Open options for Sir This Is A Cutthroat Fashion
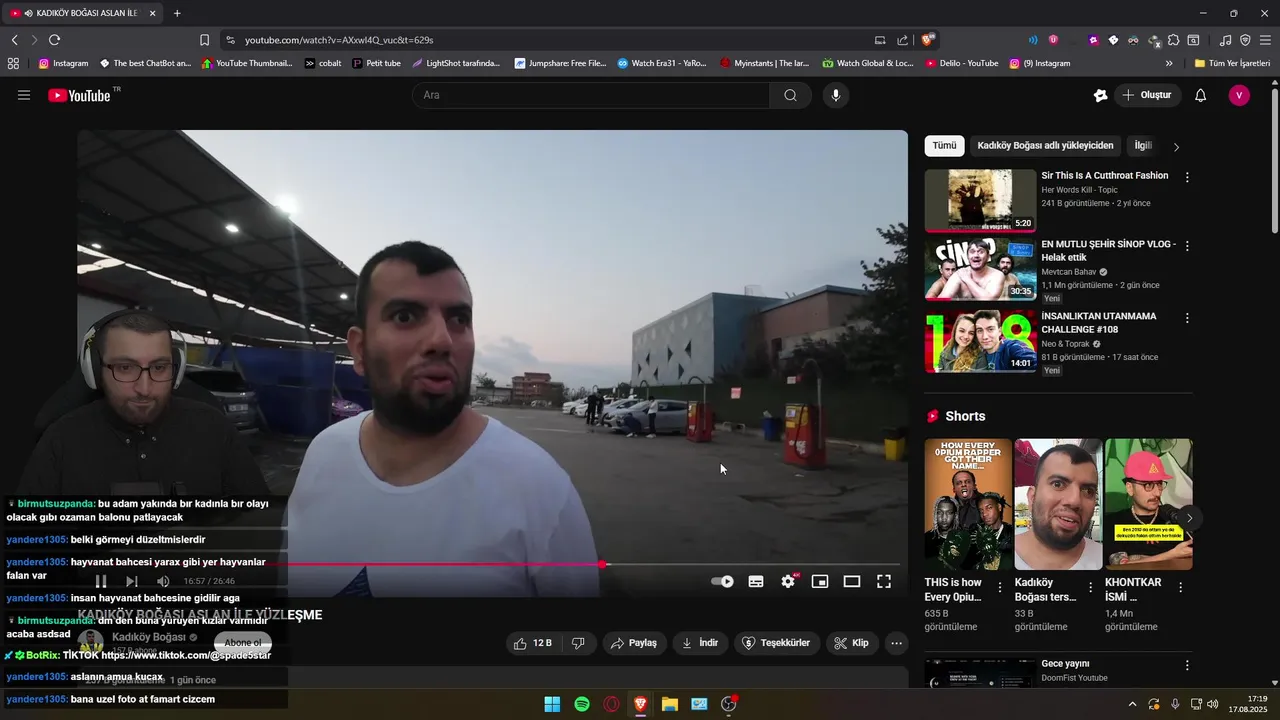Image resolution: width=1280 pixels, height=720 pixels. pyautogui.click(x=1187, y=177)
